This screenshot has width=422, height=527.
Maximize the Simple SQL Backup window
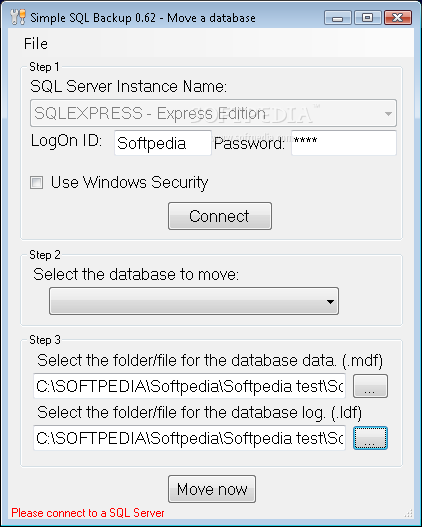(x=367, y=17)
